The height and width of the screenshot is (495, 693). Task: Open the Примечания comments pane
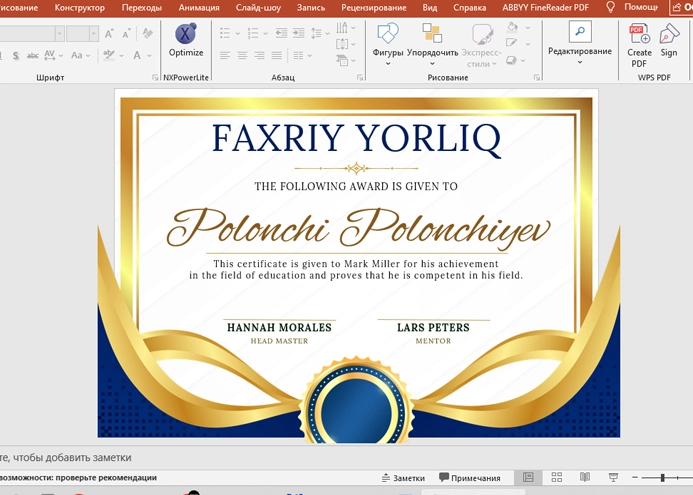point(469,478)
